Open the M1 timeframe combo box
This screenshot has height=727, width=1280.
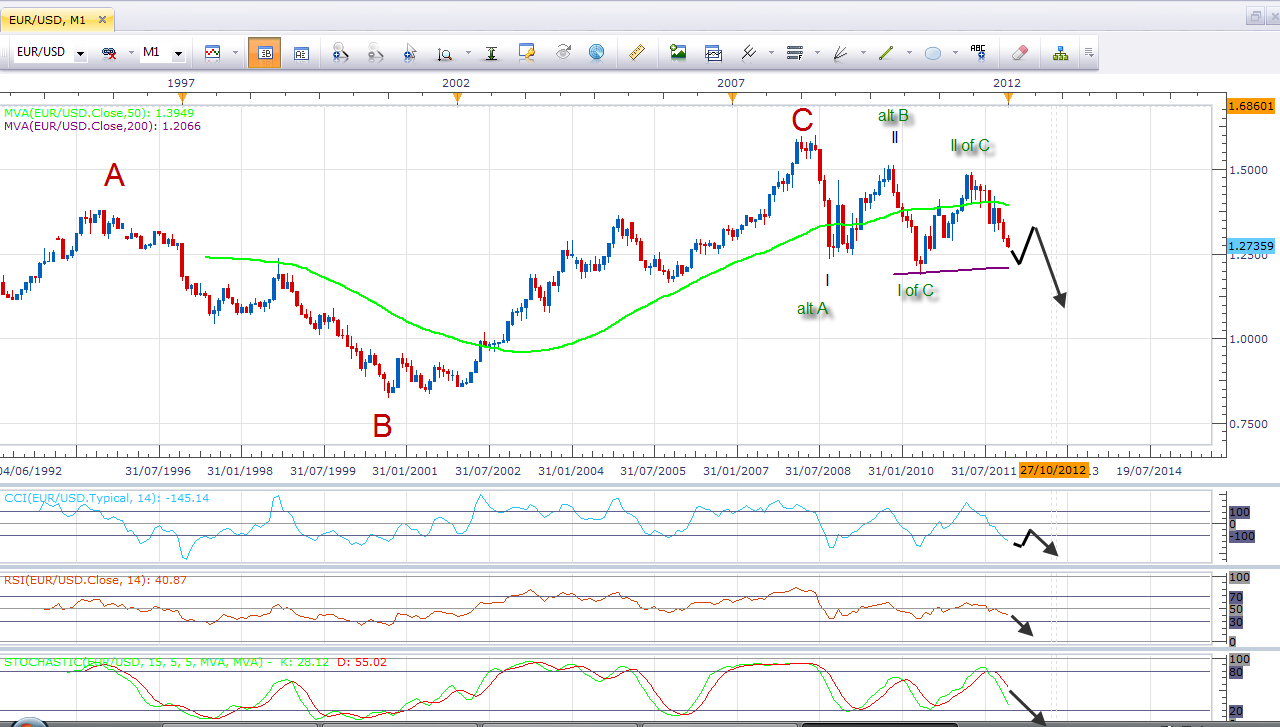tap(162, 52)
